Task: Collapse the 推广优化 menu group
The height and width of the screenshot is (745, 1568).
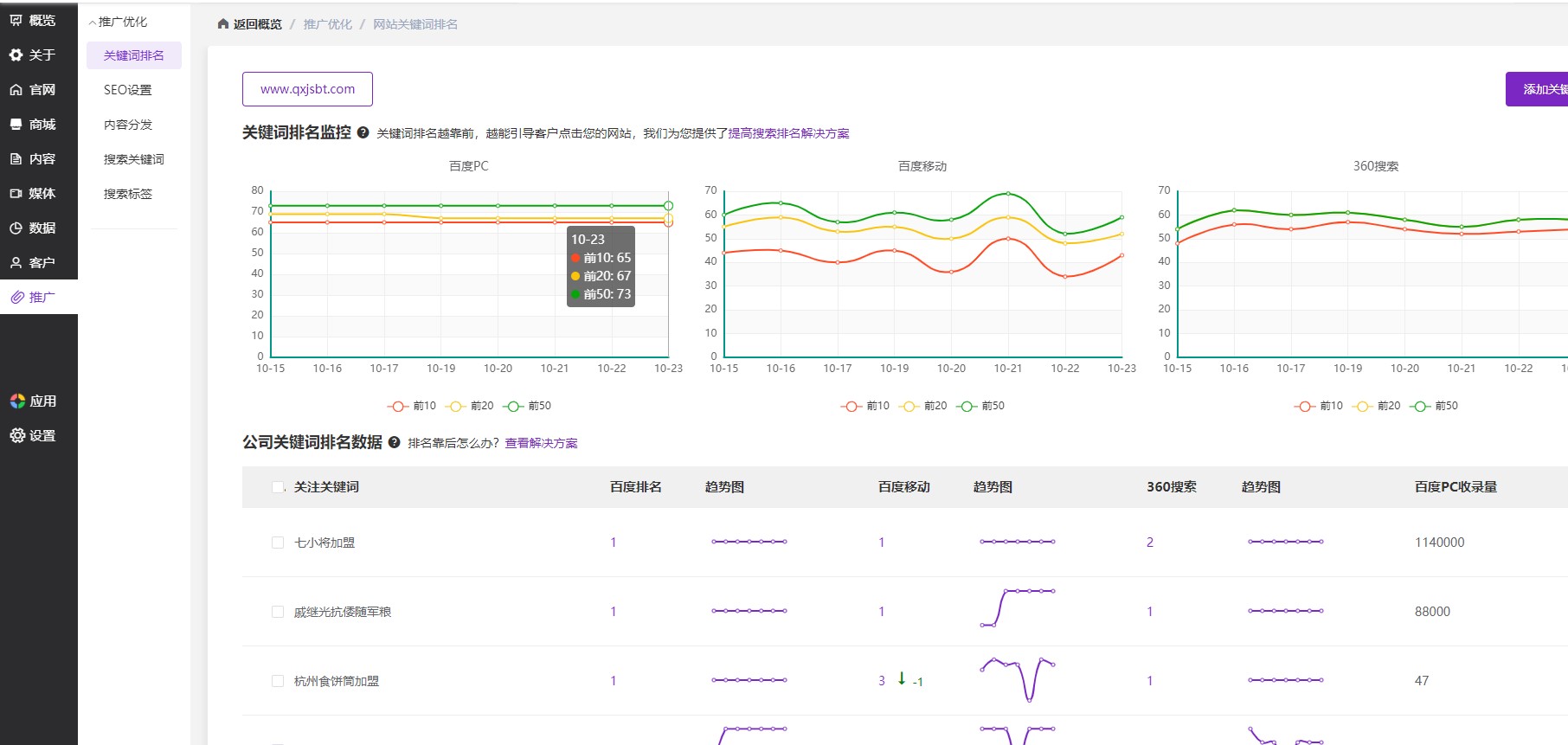Action: pos(118,22)
